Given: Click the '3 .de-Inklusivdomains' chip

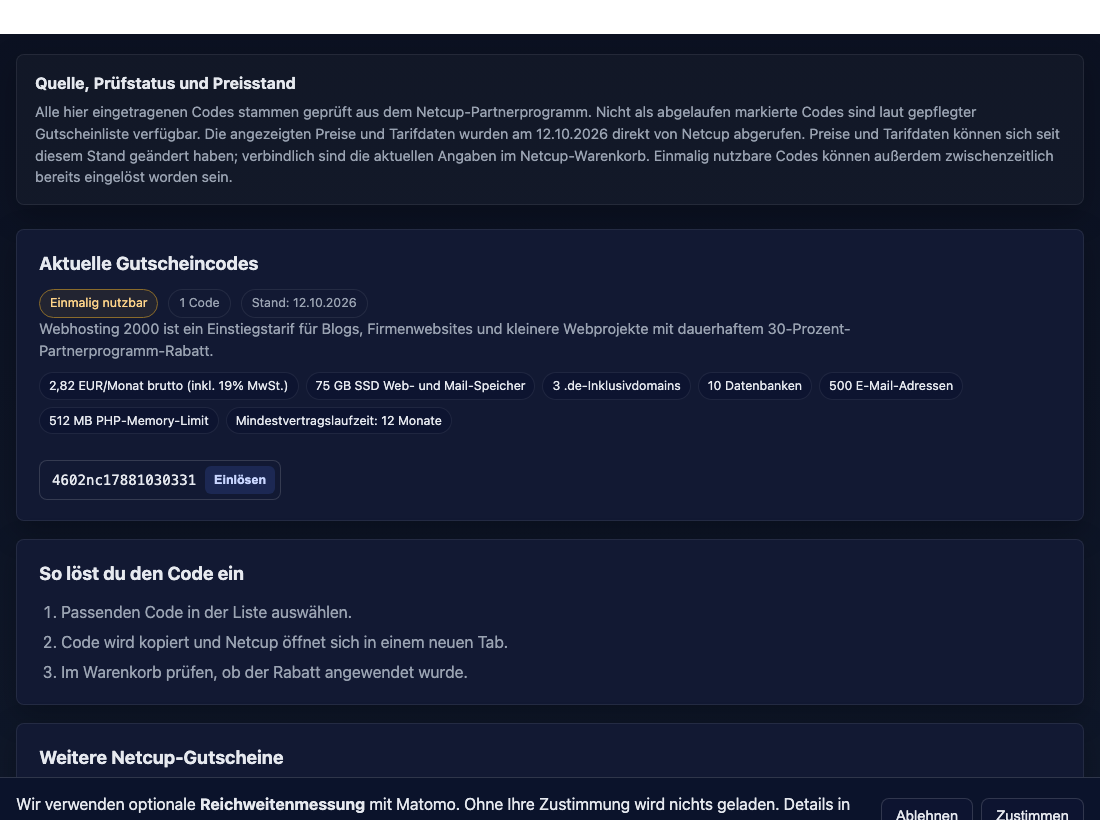Looking at the screenshot, I should pos(616,386).
